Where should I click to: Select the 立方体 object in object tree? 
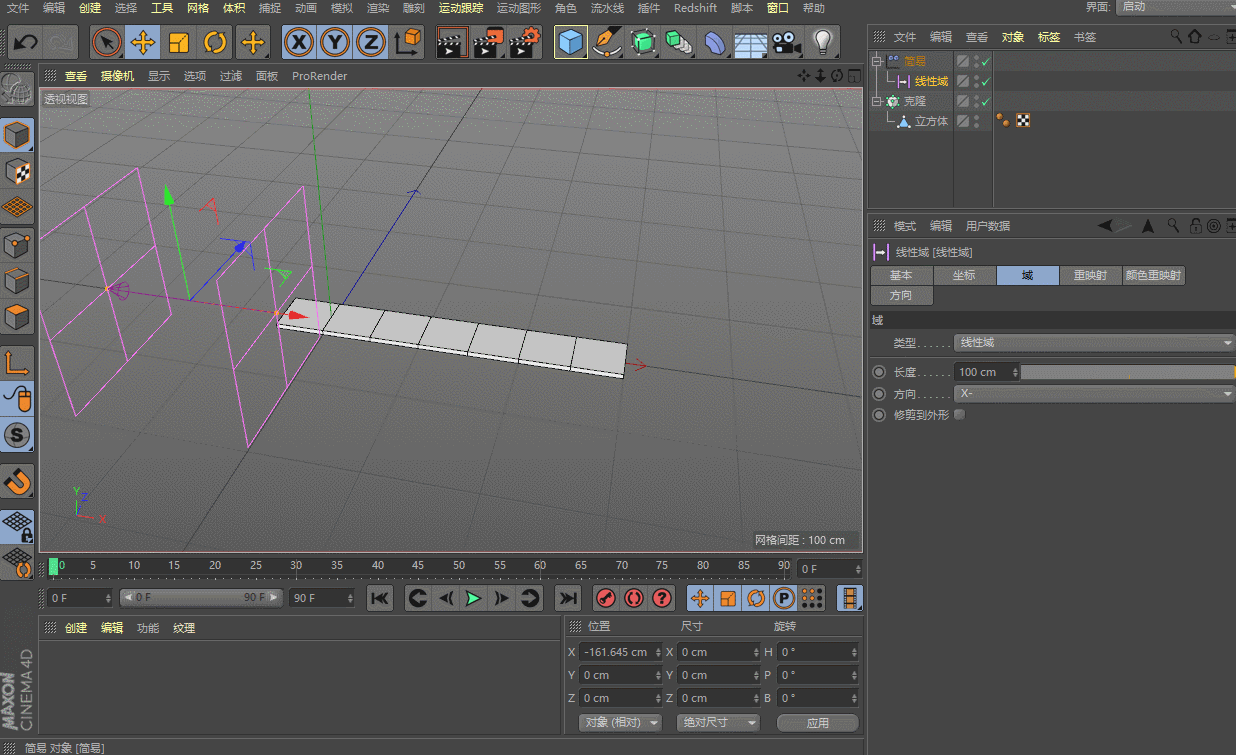click(x=930, y=121)
